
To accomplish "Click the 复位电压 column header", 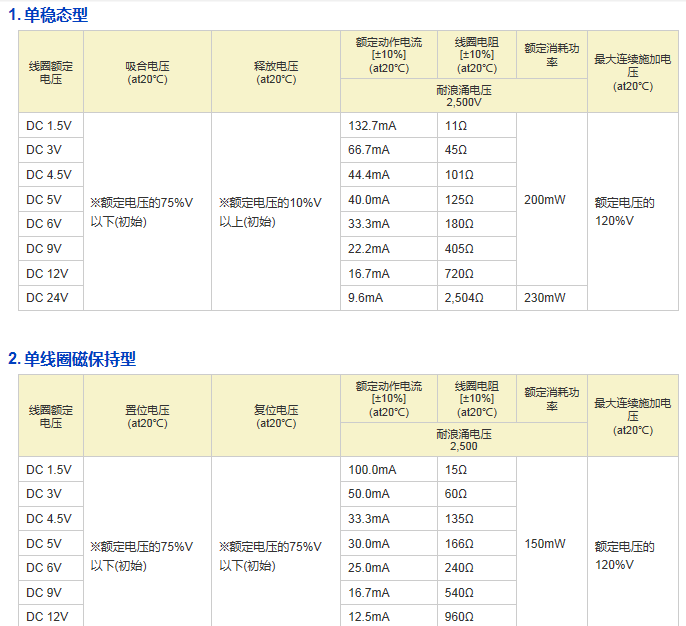I will (275, 416).
